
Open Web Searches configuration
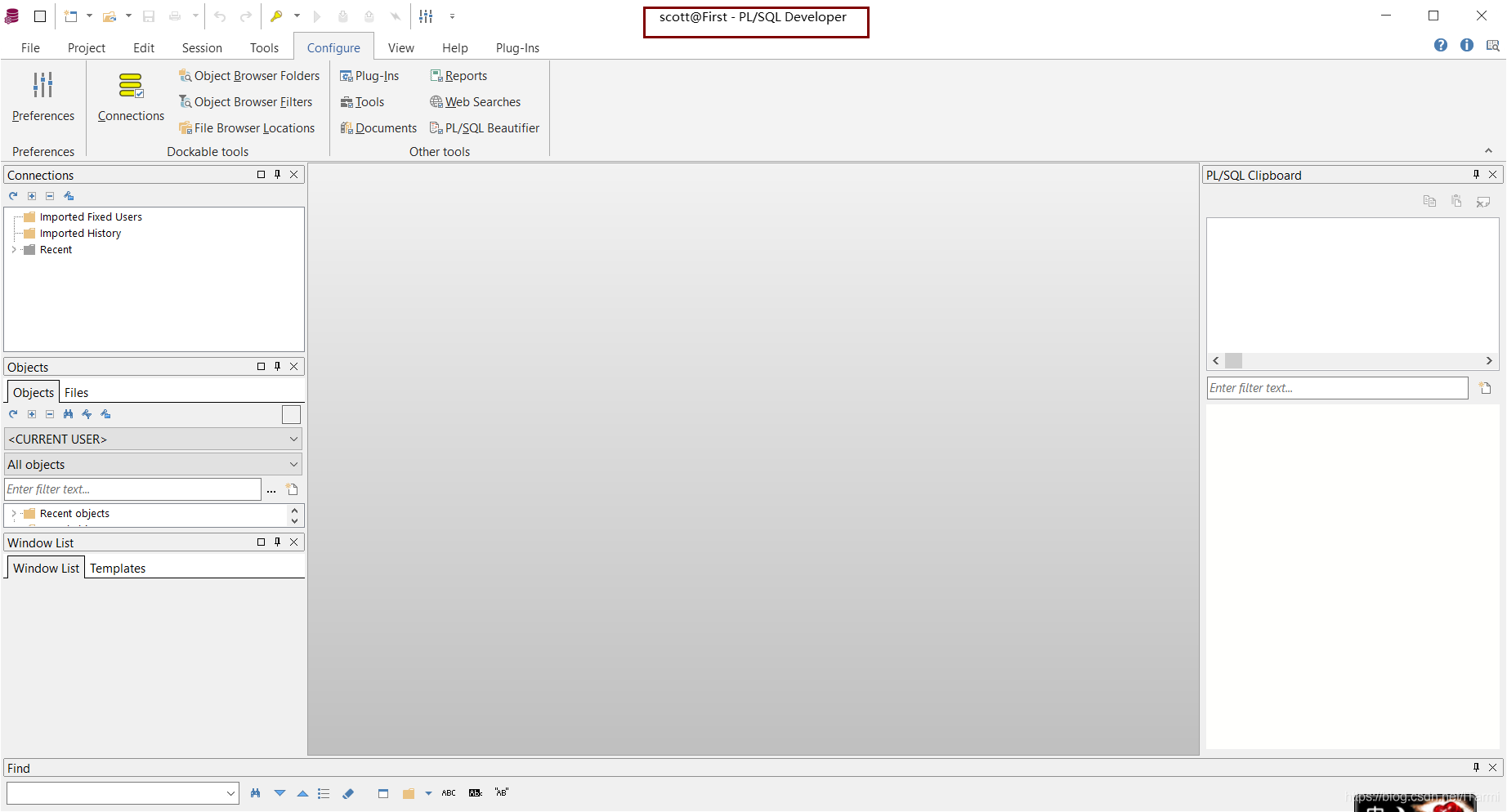(x=476, y=102)
